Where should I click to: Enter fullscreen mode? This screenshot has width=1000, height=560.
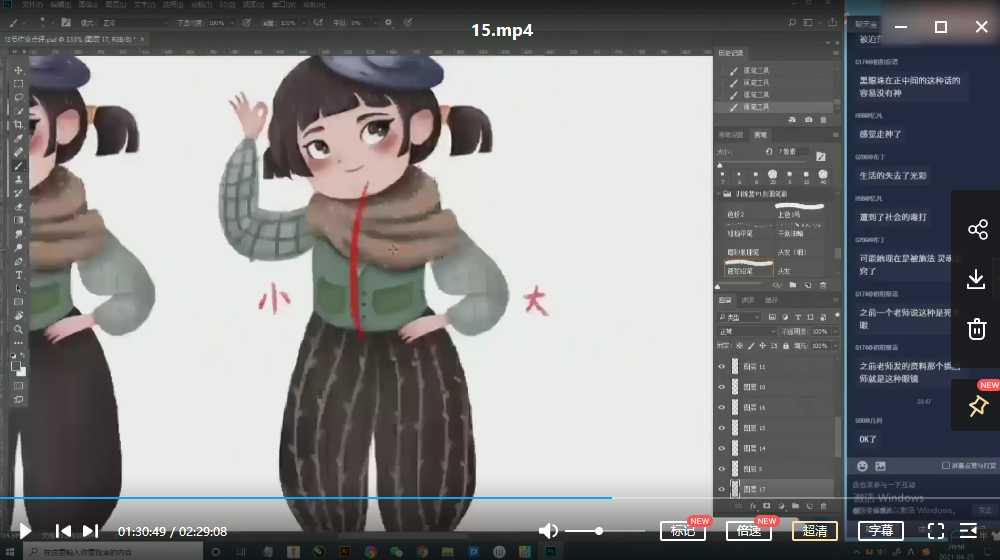[936, 531]
